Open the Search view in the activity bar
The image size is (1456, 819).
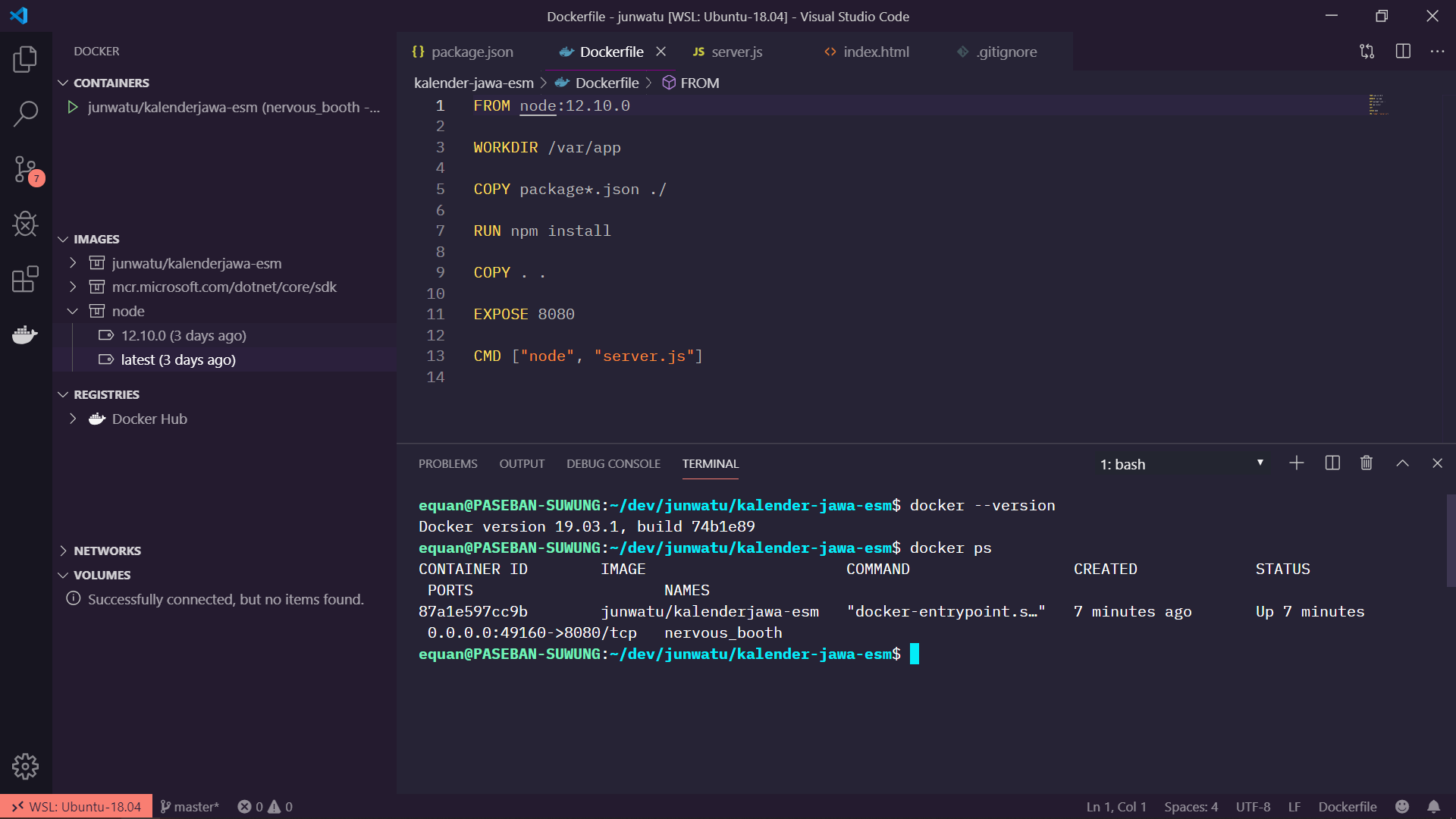coord(25,115)
